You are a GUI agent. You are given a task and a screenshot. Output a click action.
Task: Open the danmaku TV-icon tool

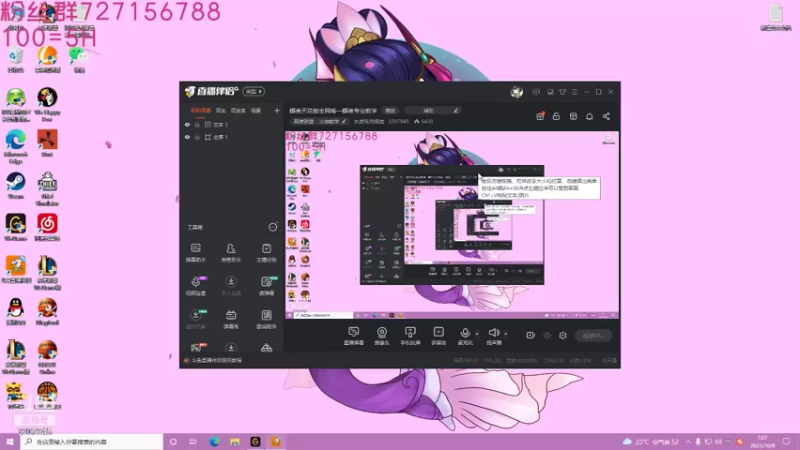pos(231,319)
